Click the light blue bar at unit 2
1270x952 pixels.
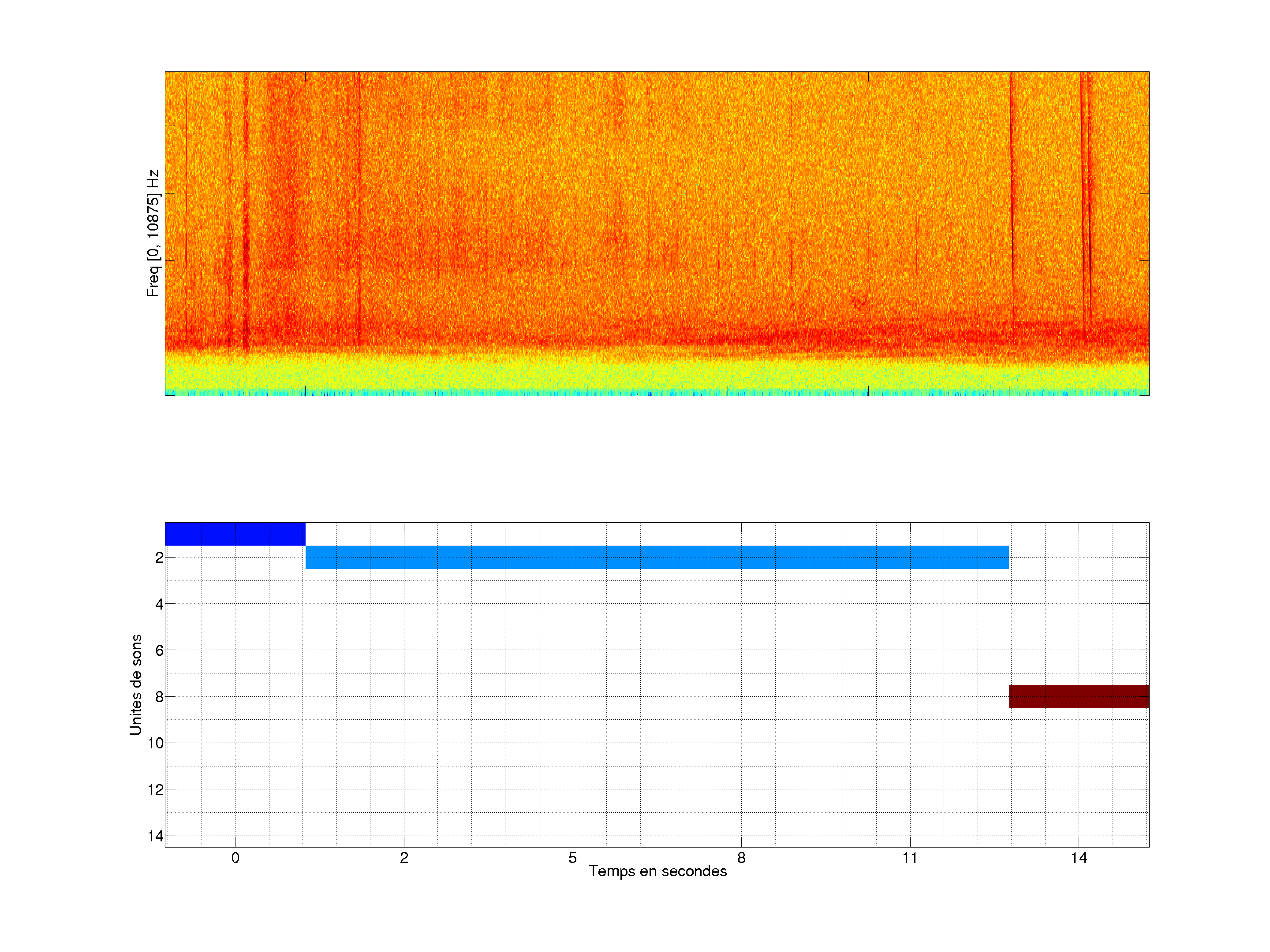pos(657,557)
